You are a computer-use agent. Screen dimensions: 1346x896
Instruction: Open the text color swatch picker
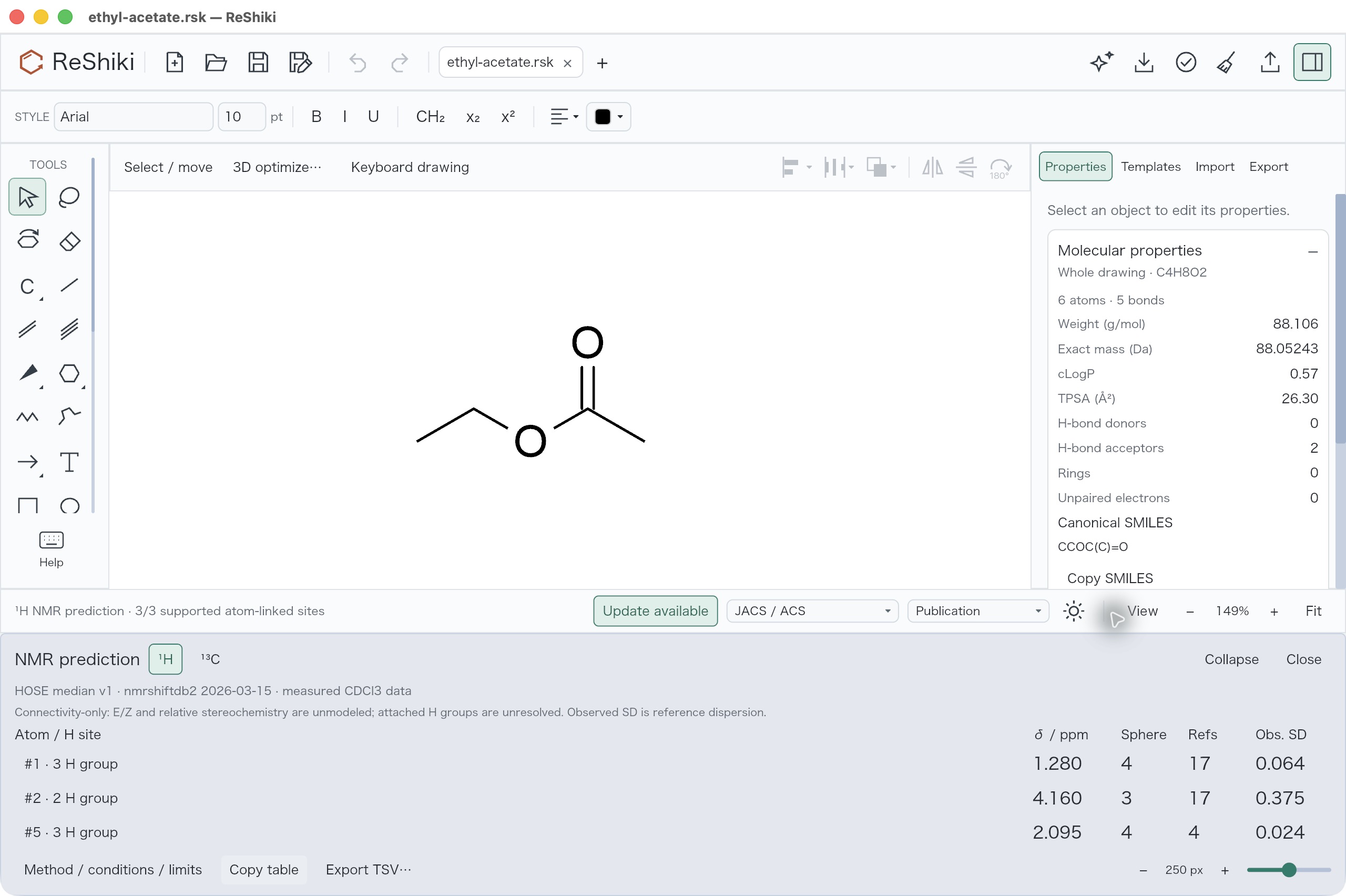(608, 117)
